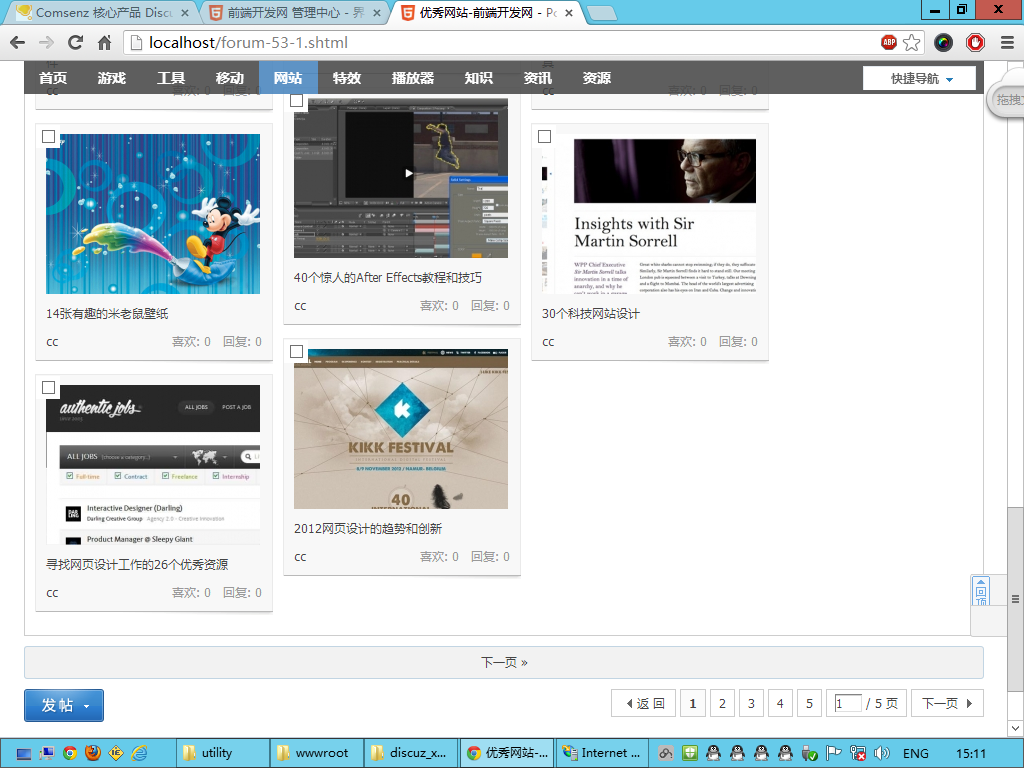The height and width of the screenshot is (768, 1024).
Task: Click the Mickey Mouse wallpaper thumbnail
Action: click(x=153, y=214)
